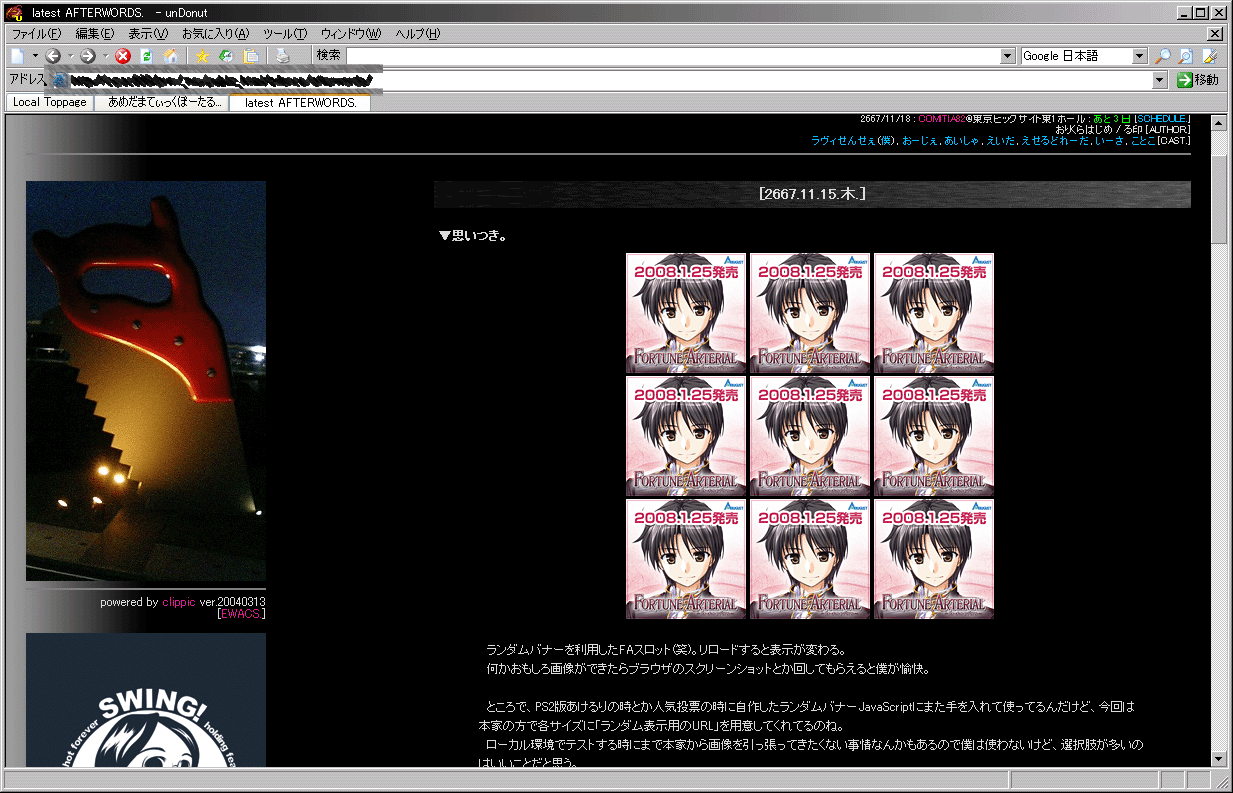Open the お気に入り(A) menu
1233x793 pixels.
(215, 34)
